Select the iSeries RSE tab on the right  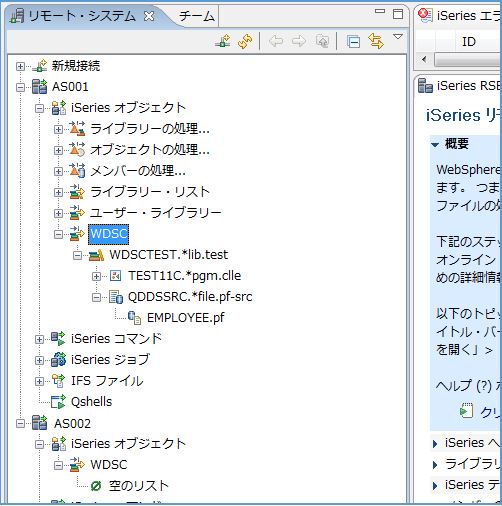[x=459, y=85]
